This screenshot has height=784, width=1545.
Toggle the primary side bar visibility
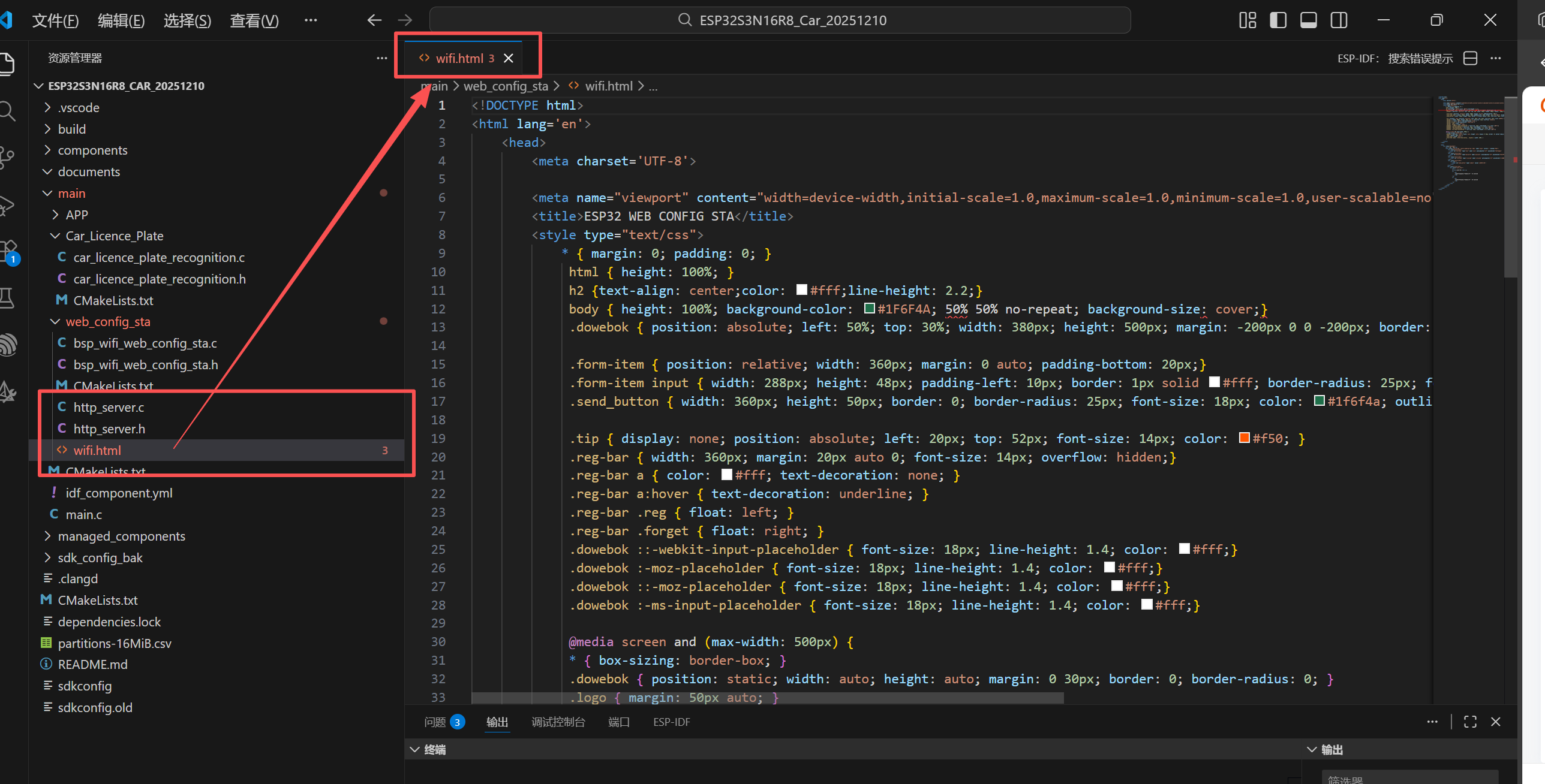click(1278, 20)
